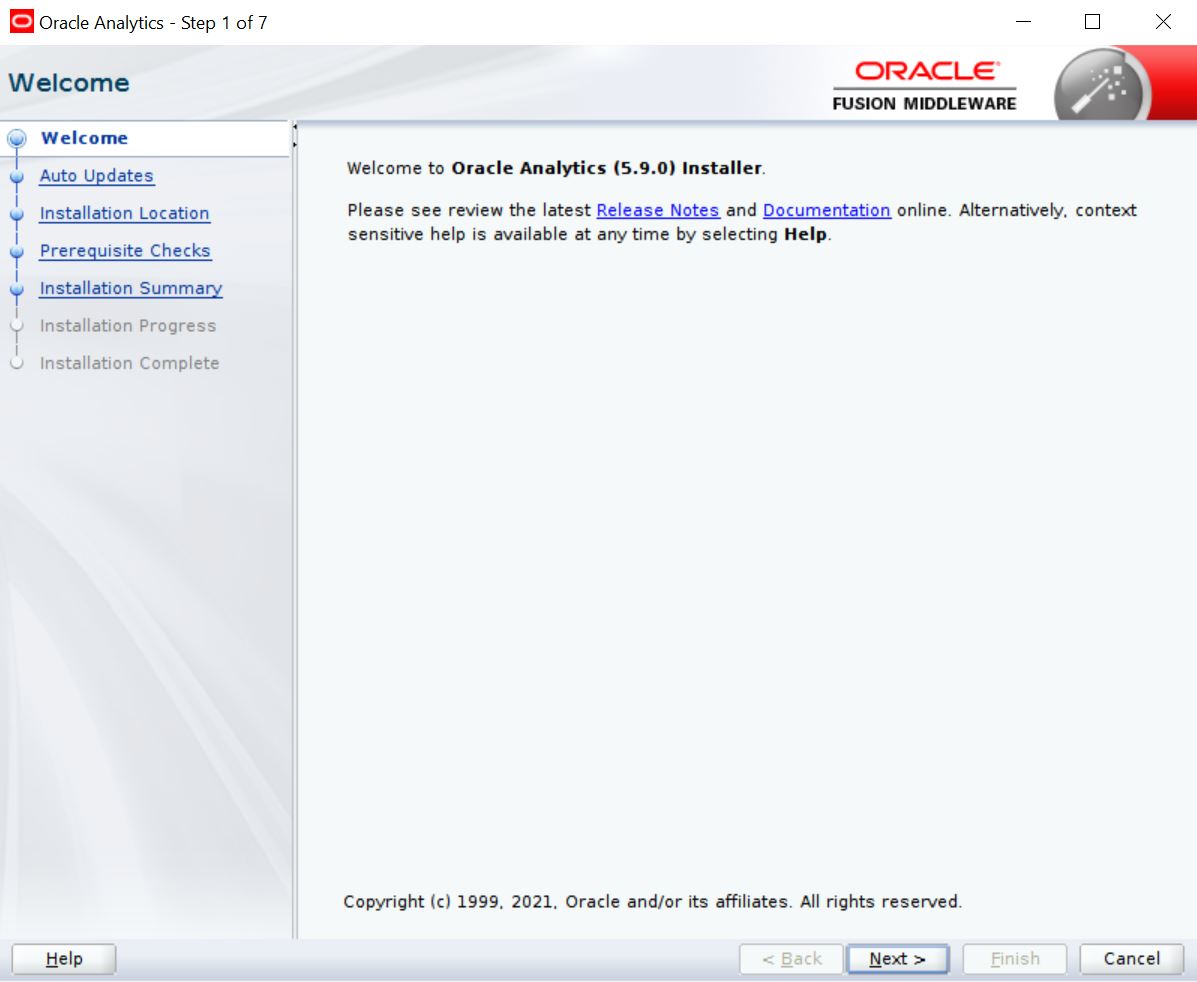
Task: Open installer Help
Action: click(x=64, y=958)
